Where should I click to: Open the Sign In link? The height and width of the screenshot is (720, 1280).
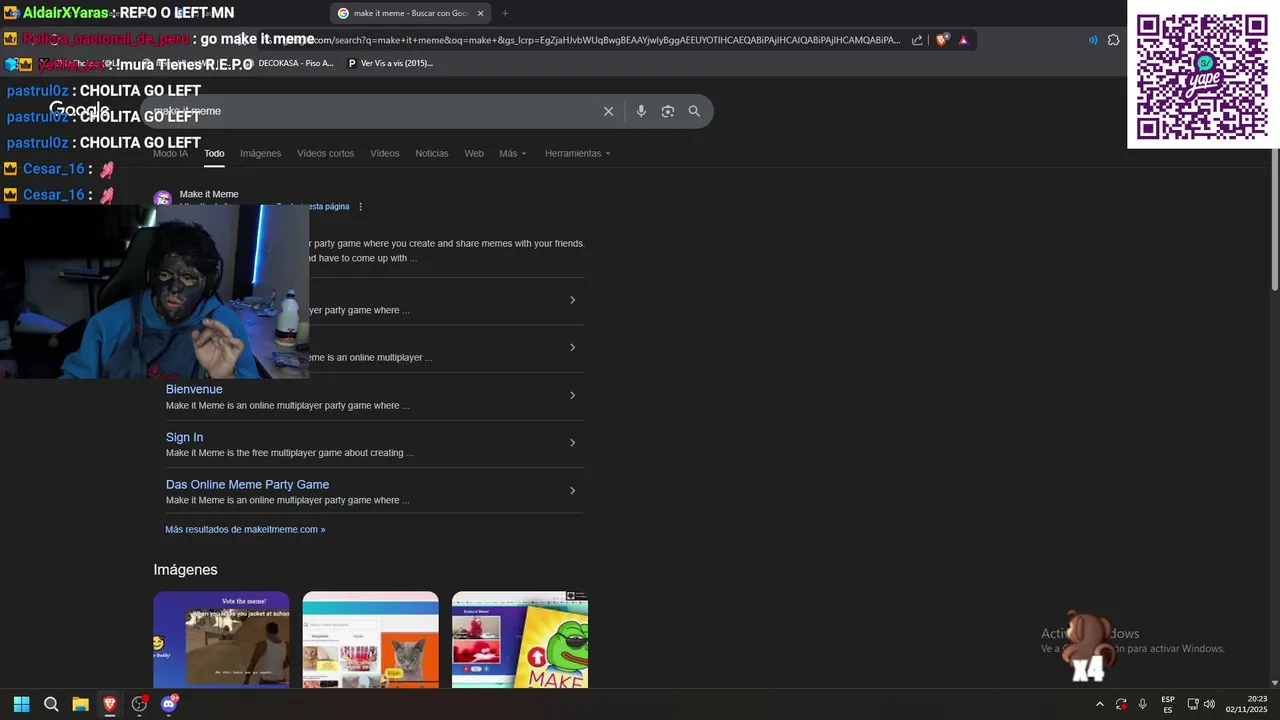[x=184, y=437]
